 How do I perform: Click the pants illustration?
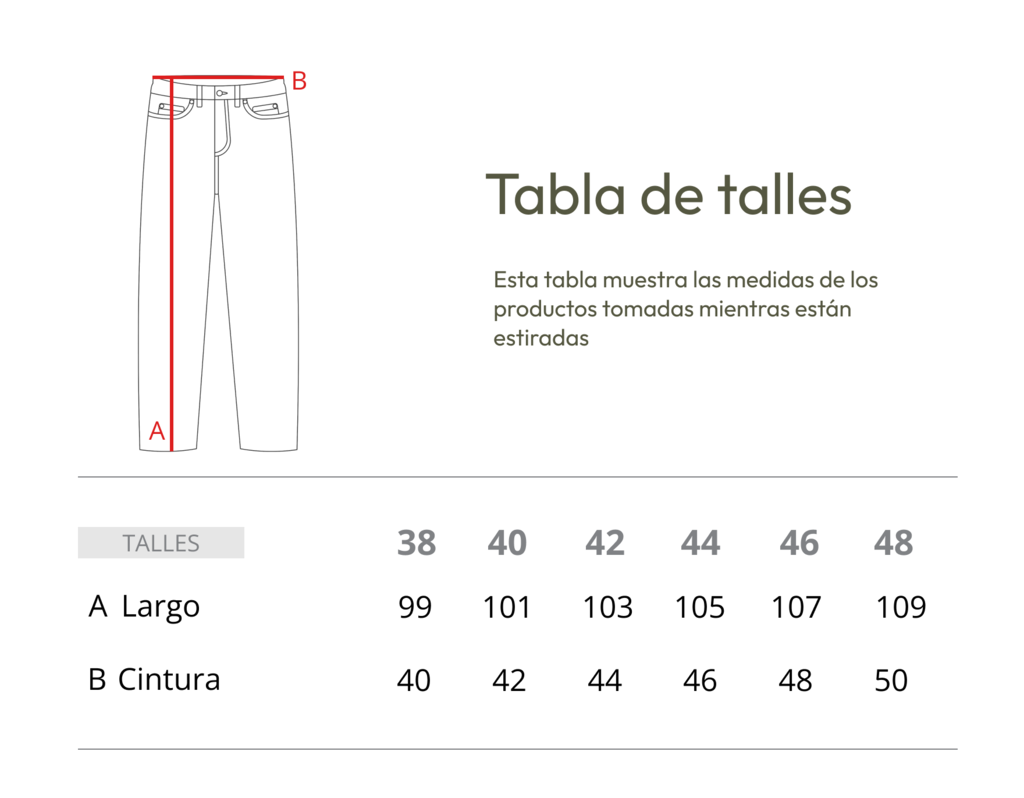coord(219,264)
